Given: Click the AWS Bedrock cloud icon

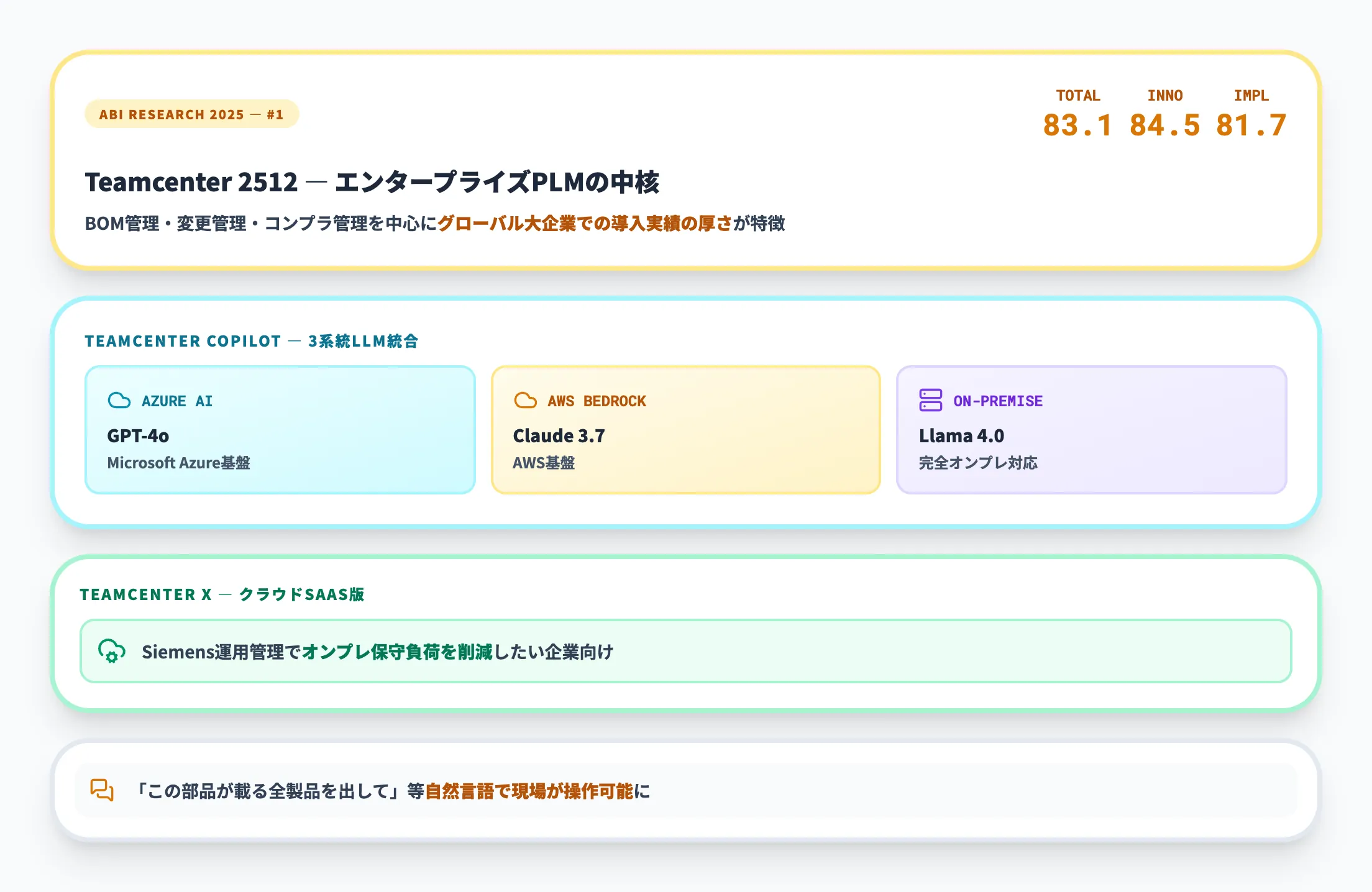Looking at the screenshot, I should [525, 401].
